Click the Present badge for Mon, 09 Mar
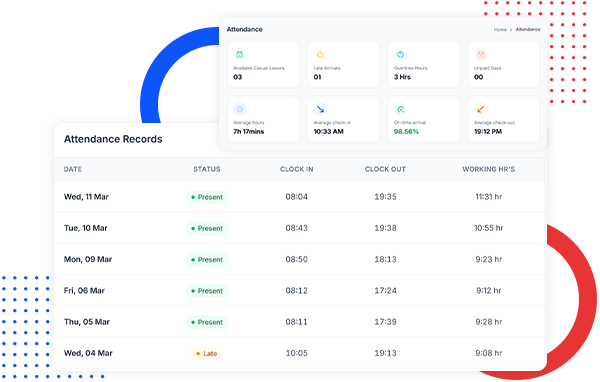Viewport: 600px width, 382px height. pos(207,260)
